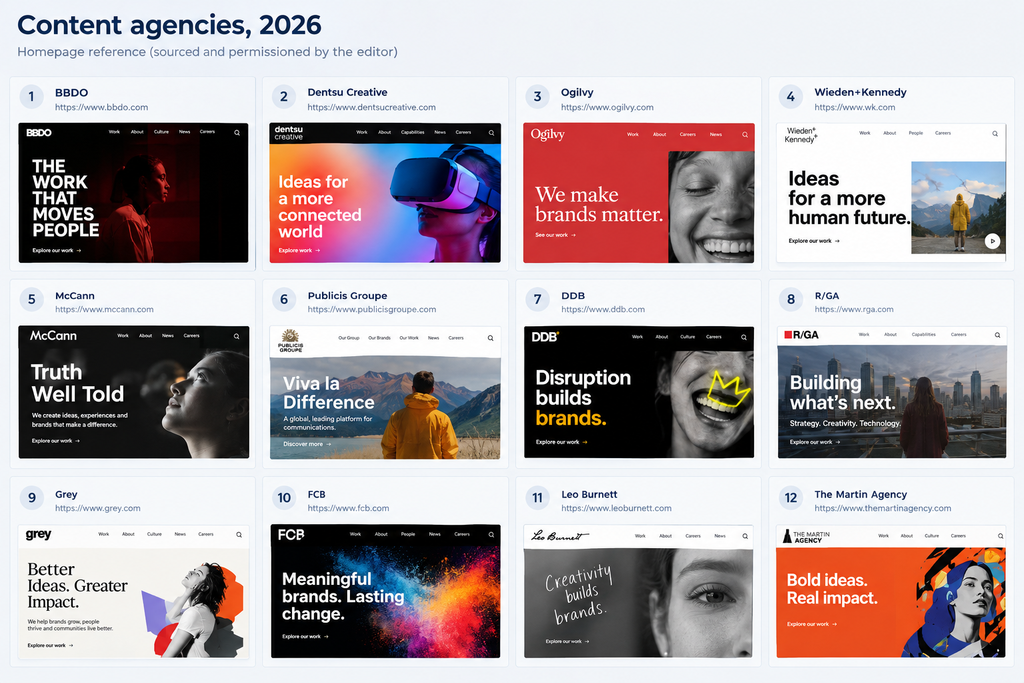This screenshot has width=1024, height=683.
Task: Click the Truth Well Told headline
Action: 77,383
